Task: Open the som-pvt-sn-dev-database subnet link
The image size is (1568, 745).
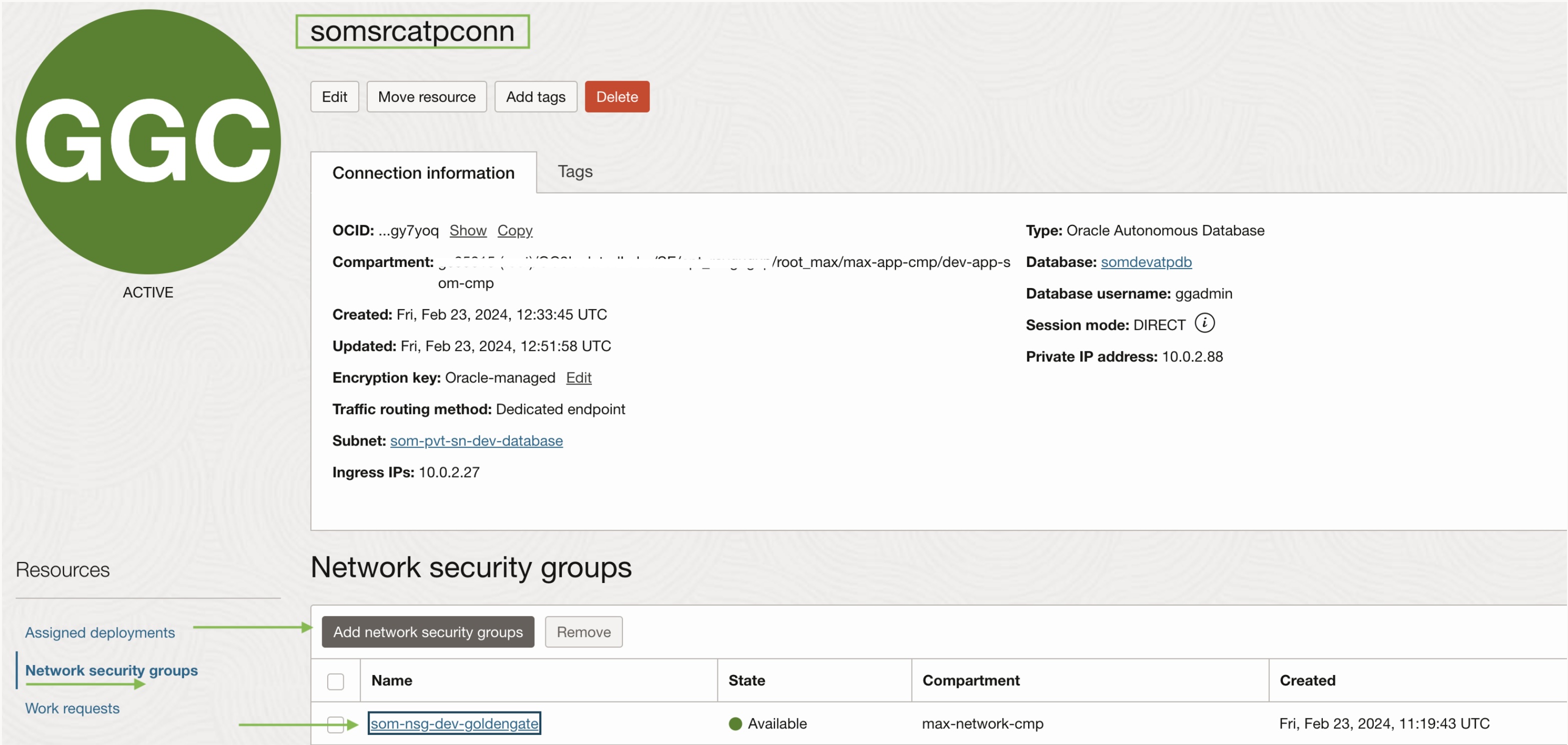Action: [476, 441]
